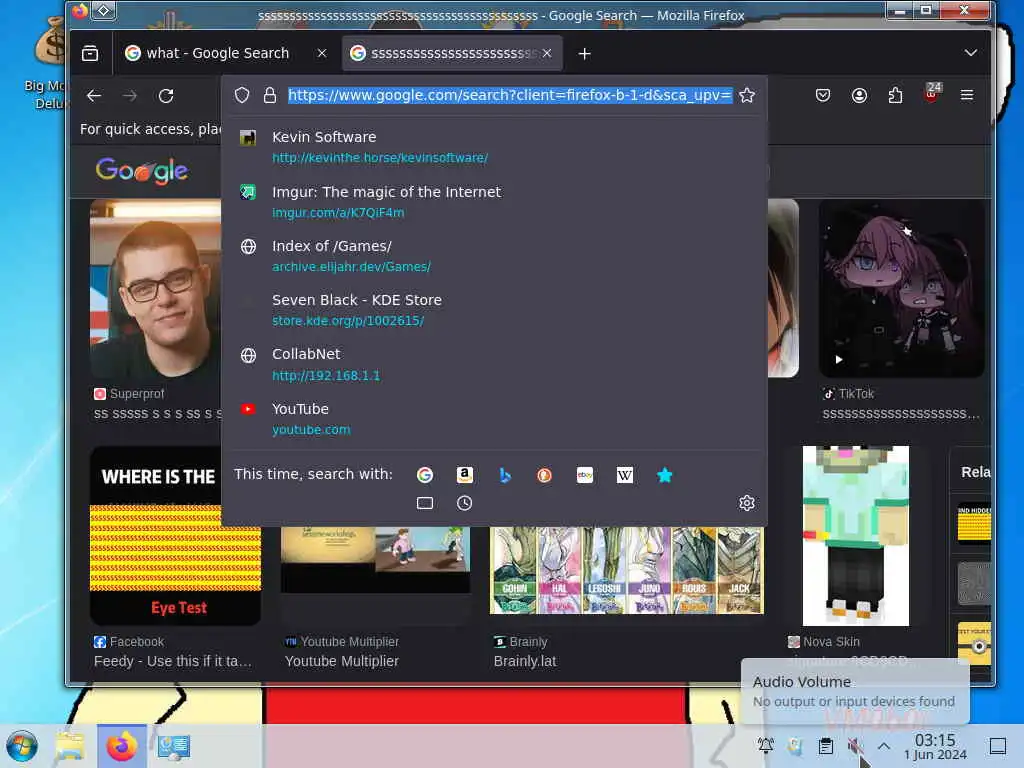Viewport: 1024px width, 768px height.
Task: Open the Nova Skin Minecraft skin image
Action: click(x=856, y=536)
